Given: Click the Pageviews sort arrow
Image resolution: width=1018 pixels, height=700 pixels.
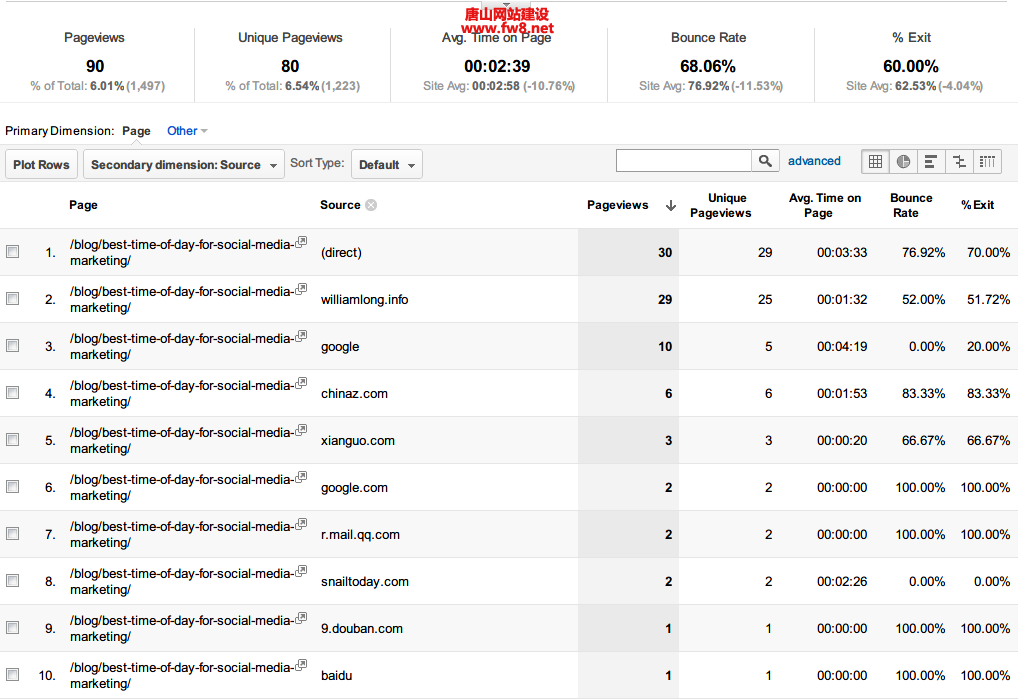Looking at the screenshot, I should coord(671,205).
